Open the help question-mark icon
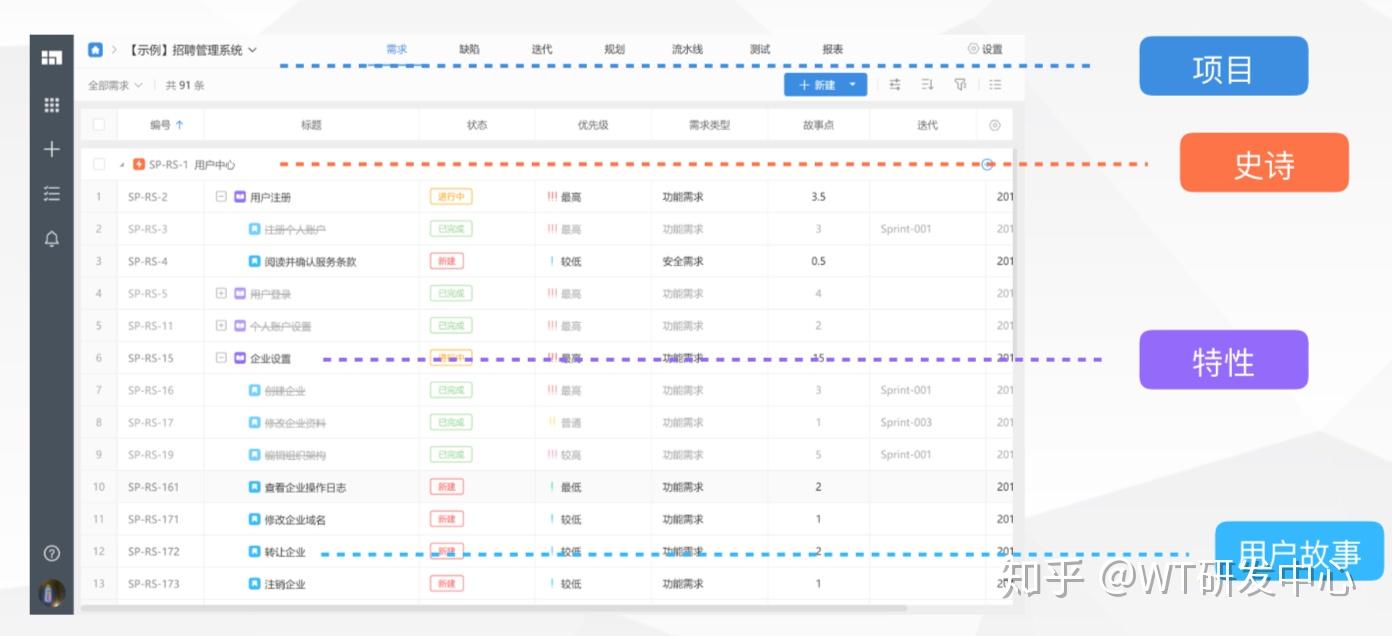 (x=52, y=553)
